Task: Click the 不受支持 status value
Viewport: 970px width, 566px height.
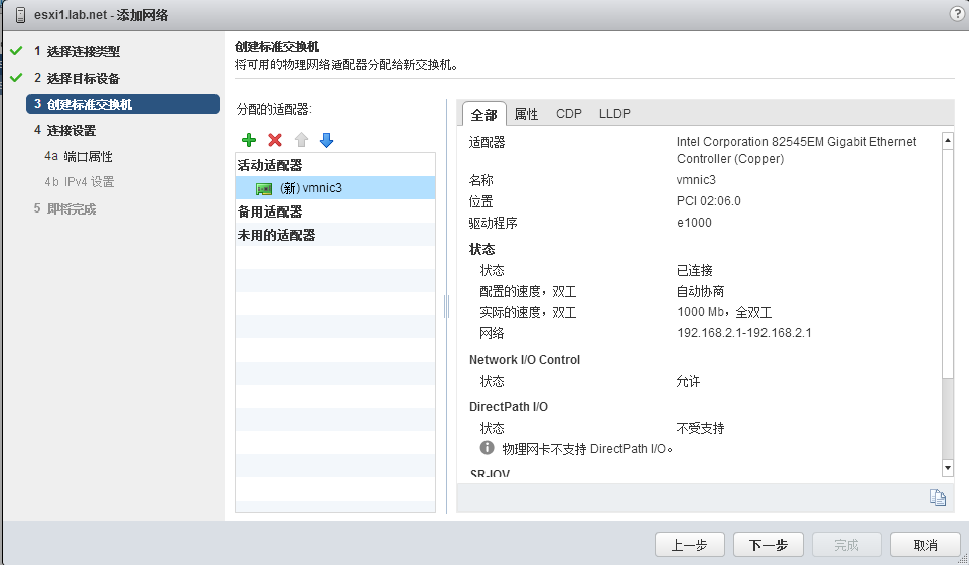Action: pyautogui.click(x=700, y=428)
